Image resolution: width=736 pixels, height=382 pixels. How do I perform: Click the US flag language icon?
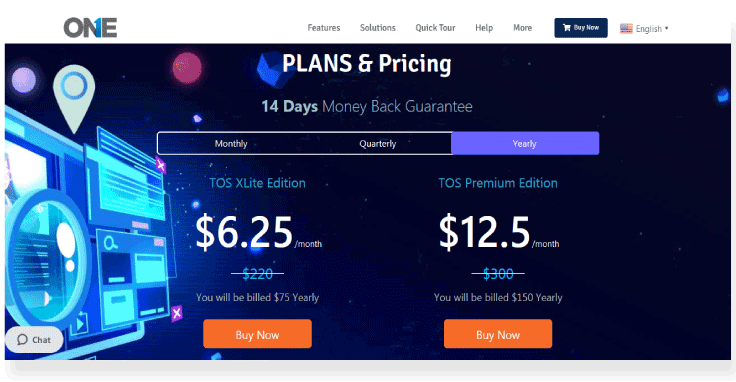[626, 29]
